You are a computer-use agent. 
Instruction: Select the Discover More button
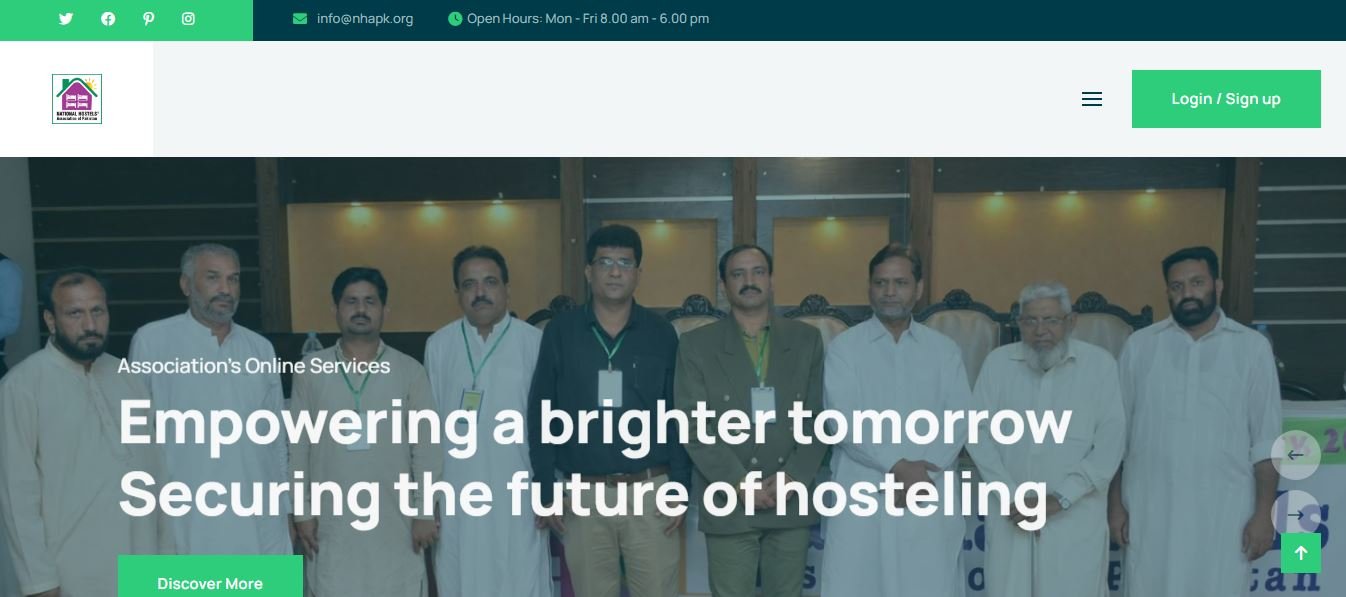[x=210, y=578]
